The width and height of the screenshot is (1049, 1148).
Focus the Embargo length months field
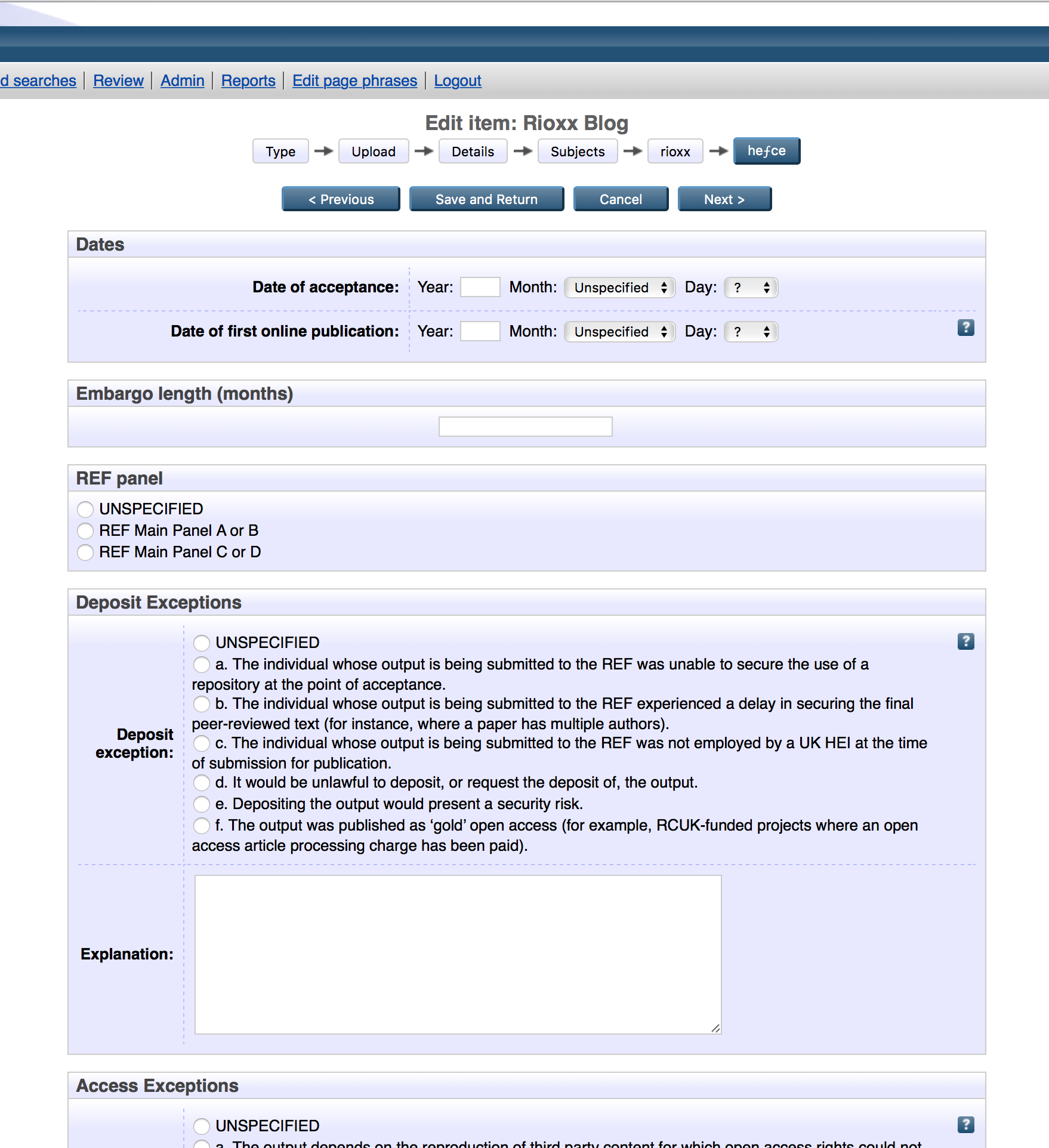tap(525, 427)
